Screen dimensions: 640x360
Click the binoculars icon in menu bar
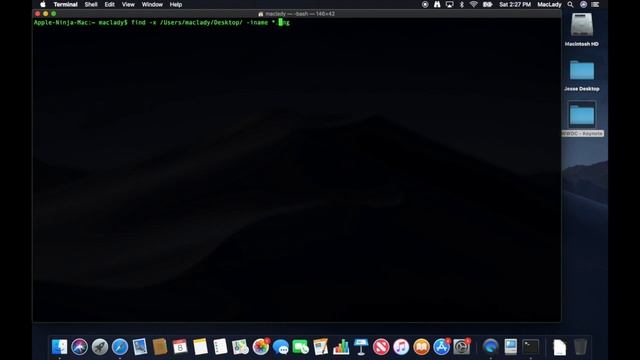coord(437,4)
